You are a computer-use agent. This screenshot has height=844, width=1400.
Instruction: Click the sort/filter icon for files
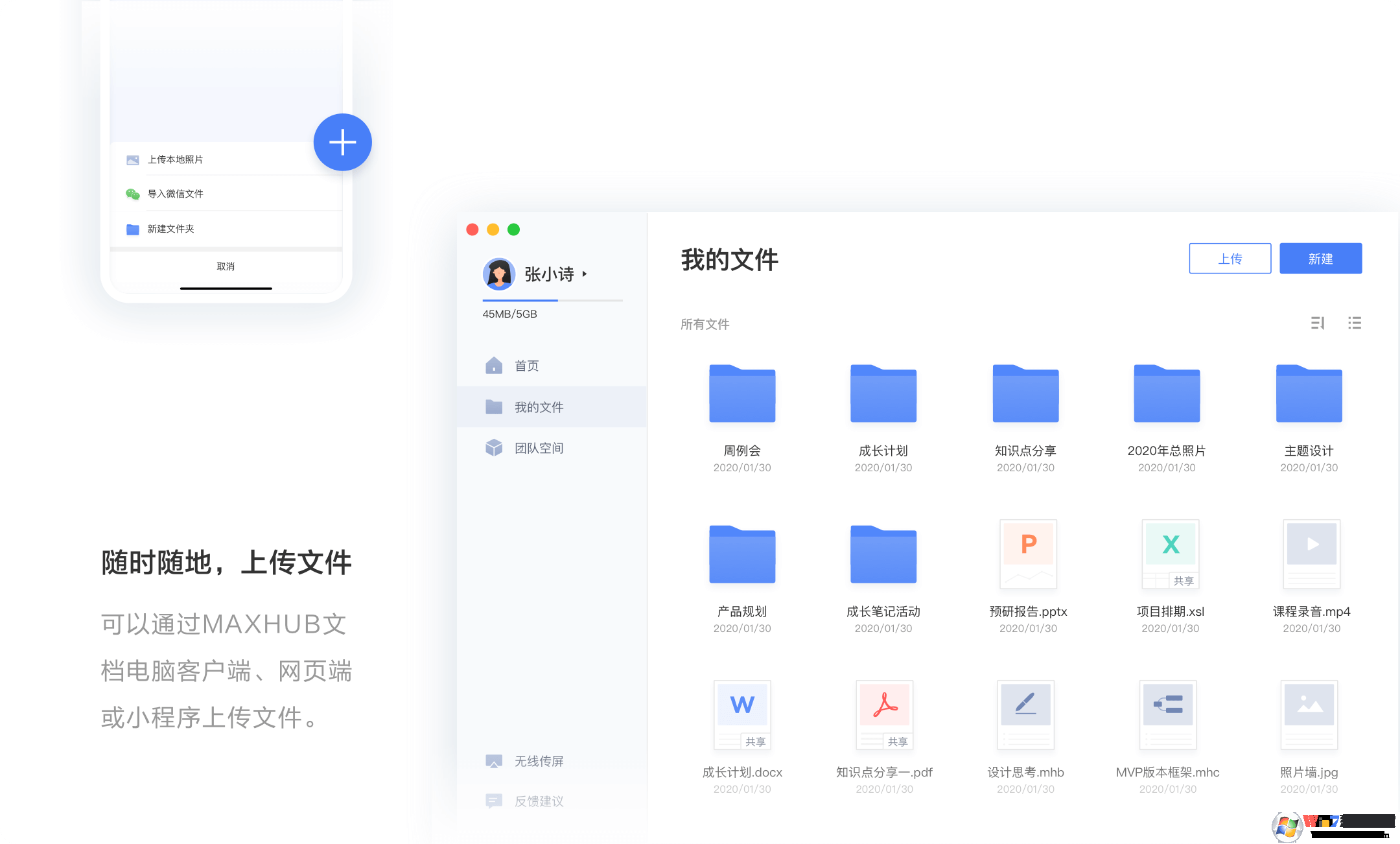(x=1317, y=322)
